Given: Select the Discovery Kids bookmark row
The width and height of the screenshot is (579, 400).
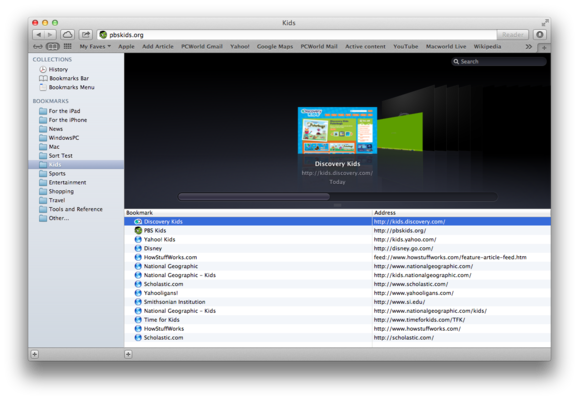Looking at the screenshot, I should click(x=338, y=222).
